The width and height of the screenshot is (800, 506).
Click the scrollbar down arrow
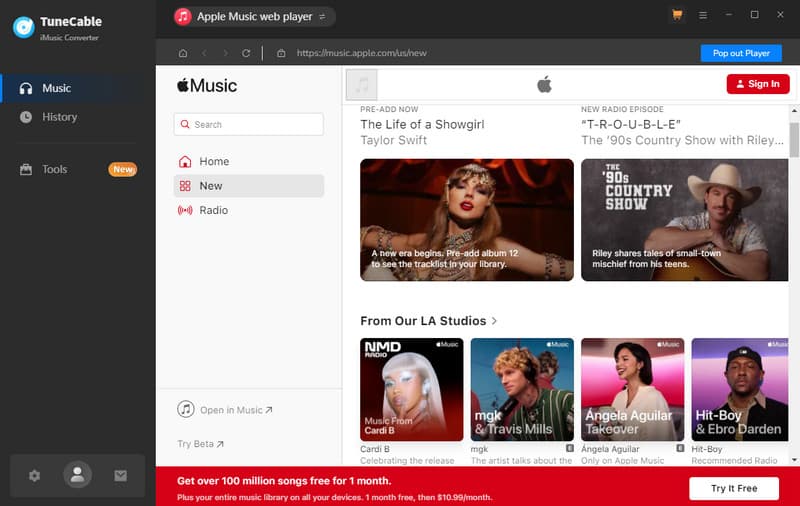coord(794,460)
